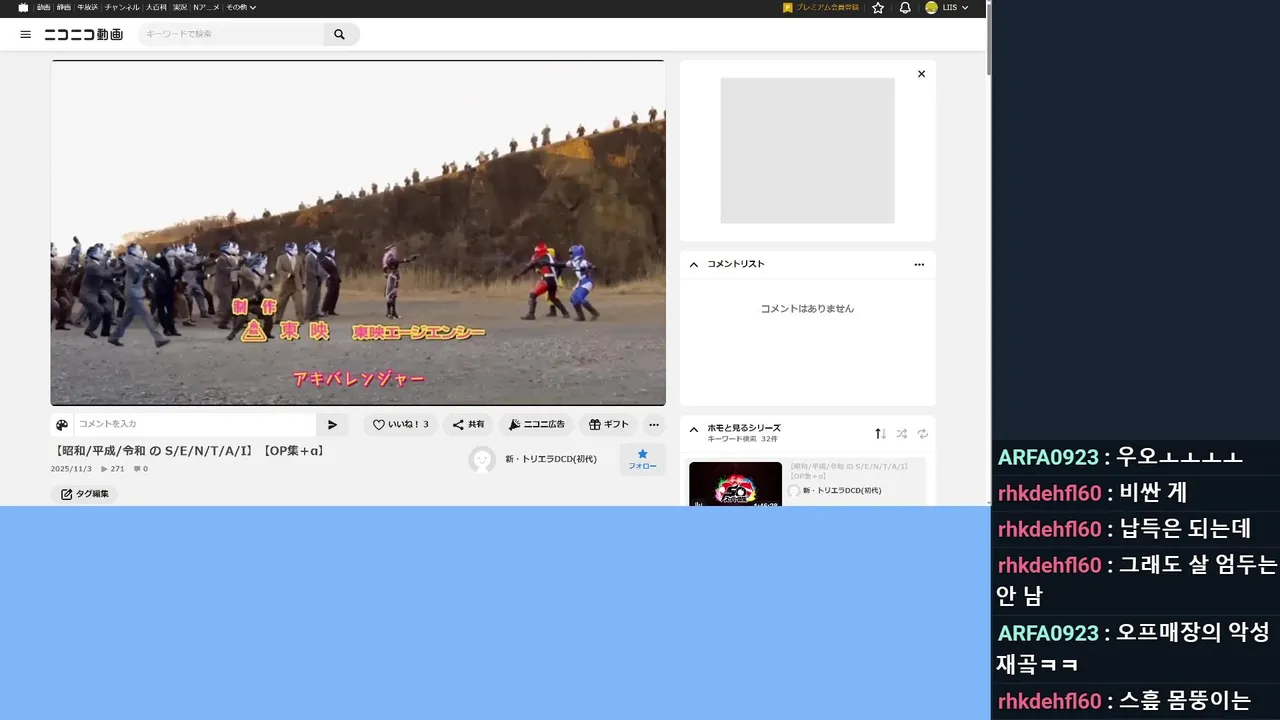Open ニコニ広告 advertise button
The image size is (1280, 720).
click(x=536, y=424)
